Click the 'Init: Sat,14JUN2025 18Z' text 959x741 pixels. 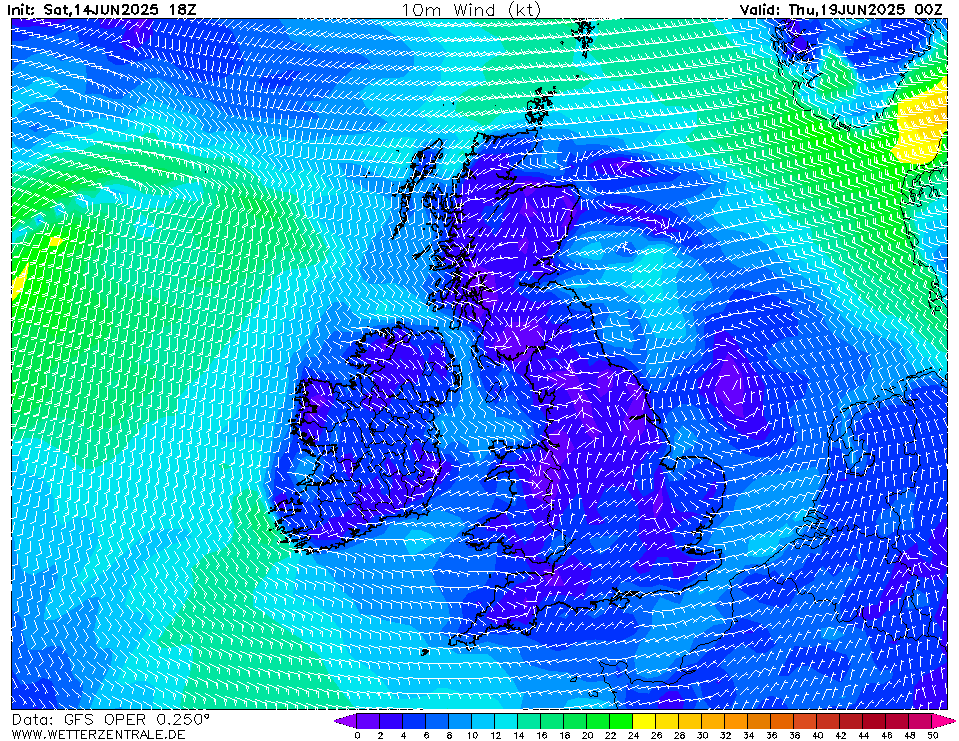pos(102,10)
